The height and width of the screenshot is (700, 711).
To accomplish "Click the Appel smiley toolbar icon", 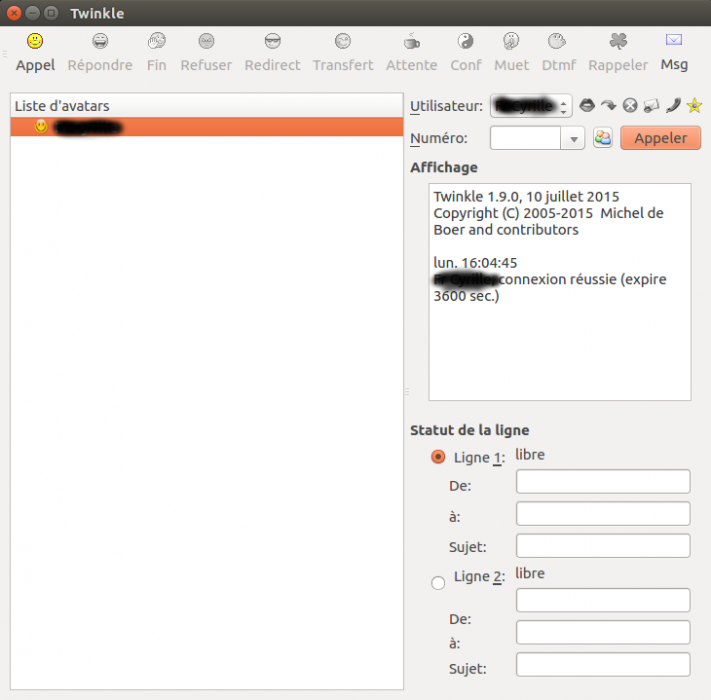I will (x=35, y=41).
